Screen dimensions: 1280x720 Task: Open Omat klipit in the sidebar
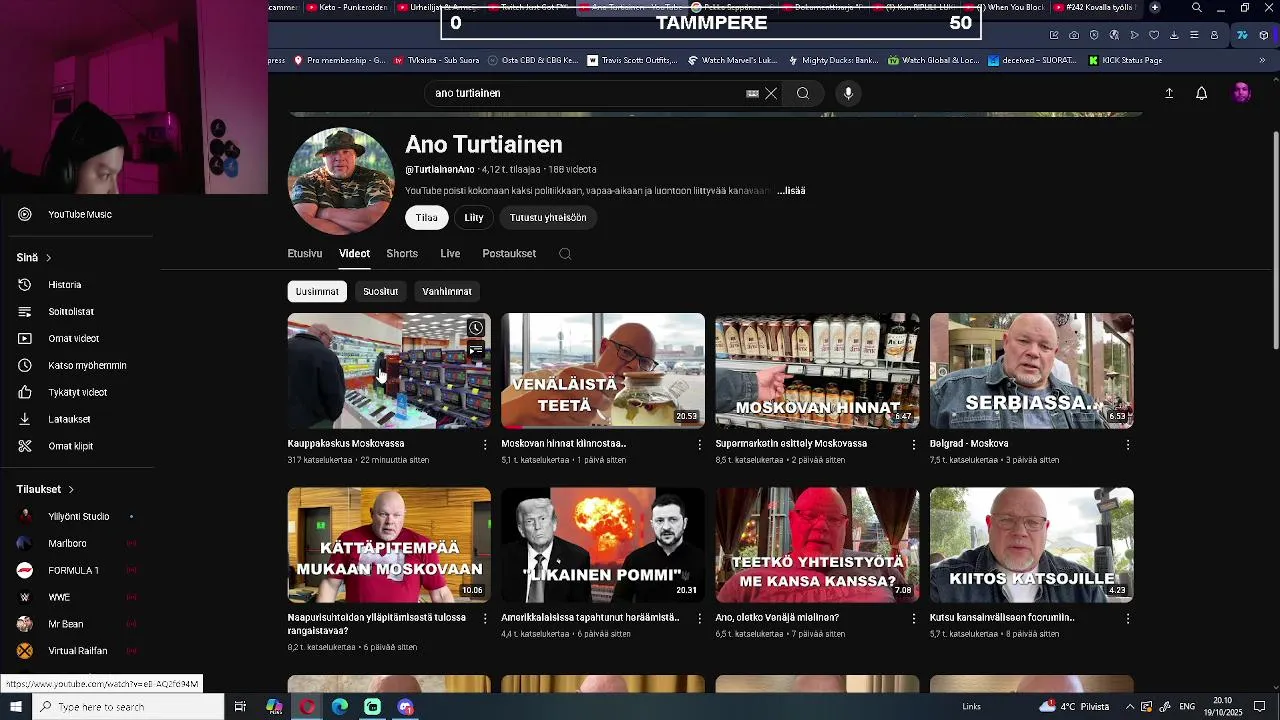(x=70, y=447)
